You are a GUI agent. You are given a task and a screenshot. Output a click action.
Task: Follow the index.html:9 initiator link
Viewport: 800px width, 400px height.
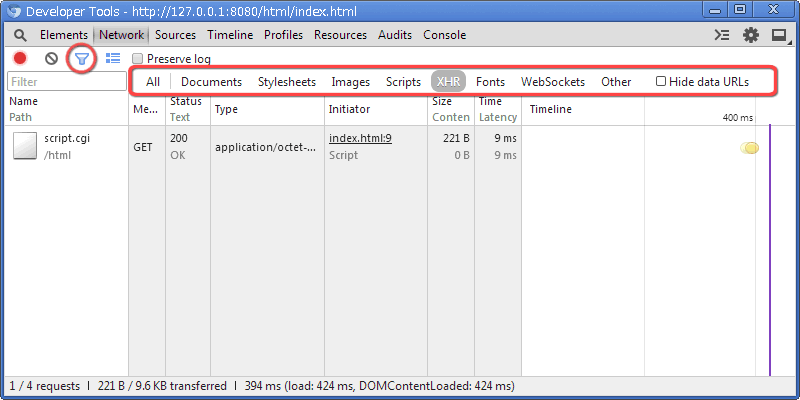pyautogui.click(x=360, y=138)
